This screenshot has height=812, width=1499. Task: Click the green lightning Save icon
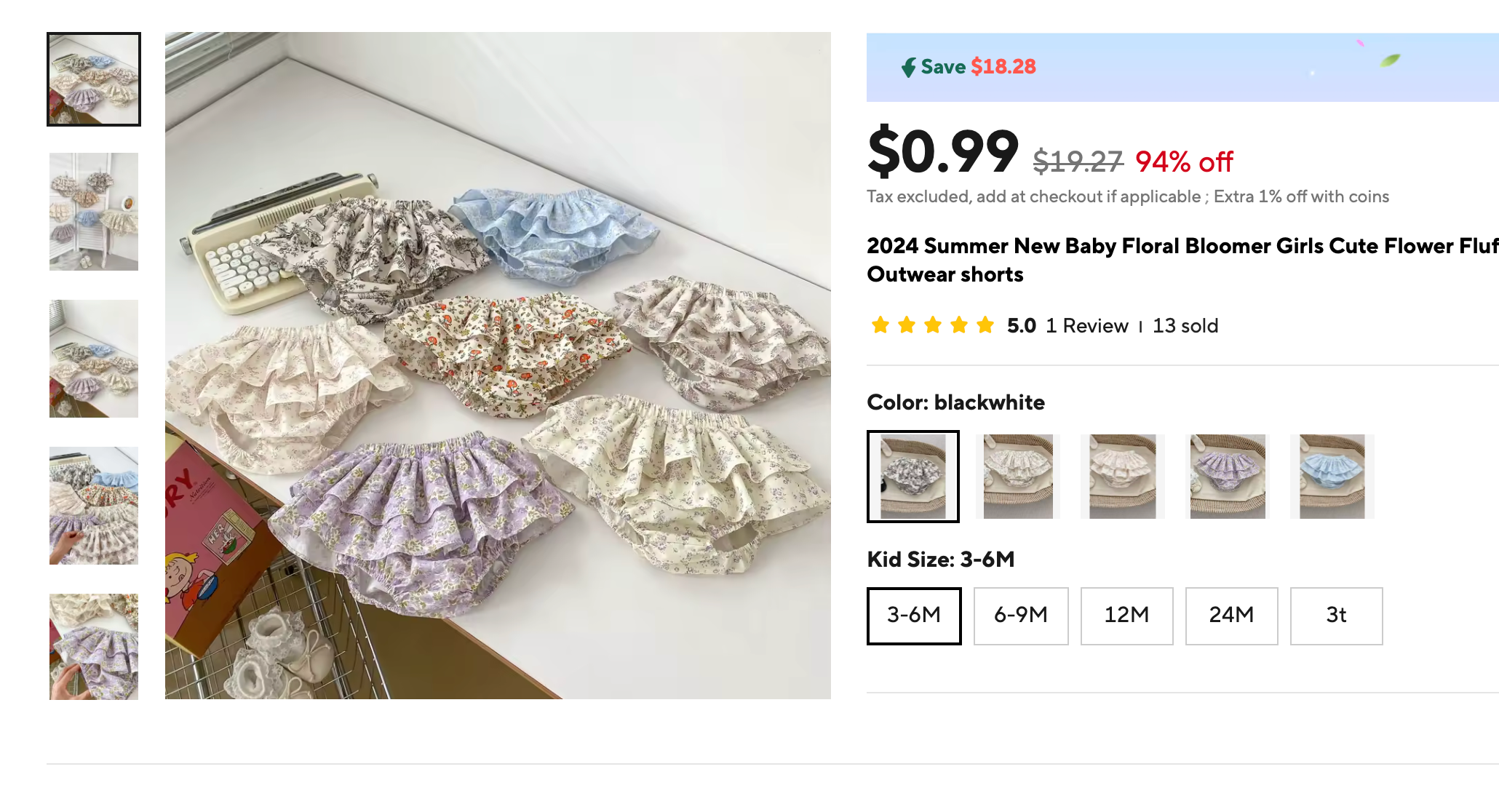point(909,68)
